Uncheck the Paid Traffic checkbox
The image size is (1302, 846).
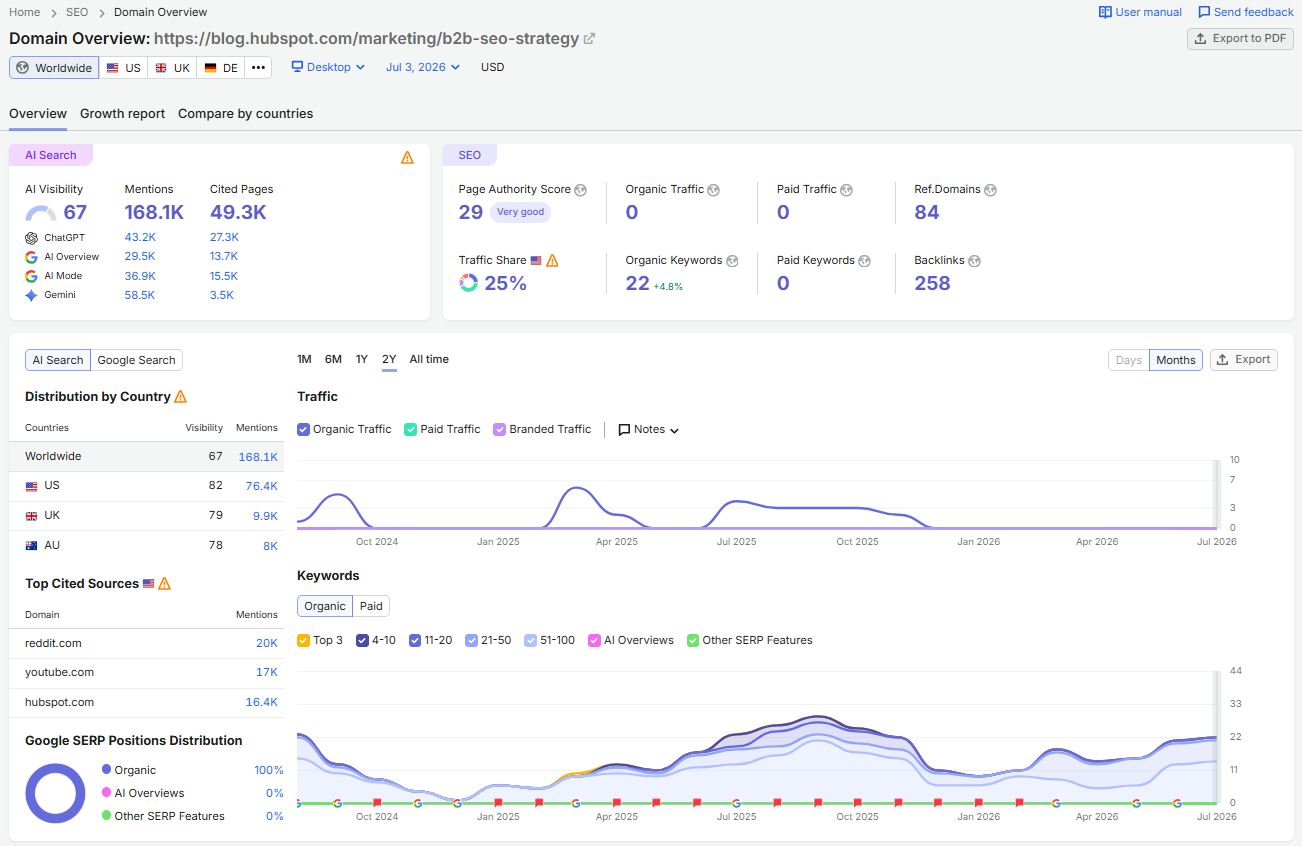click(410, 429)
